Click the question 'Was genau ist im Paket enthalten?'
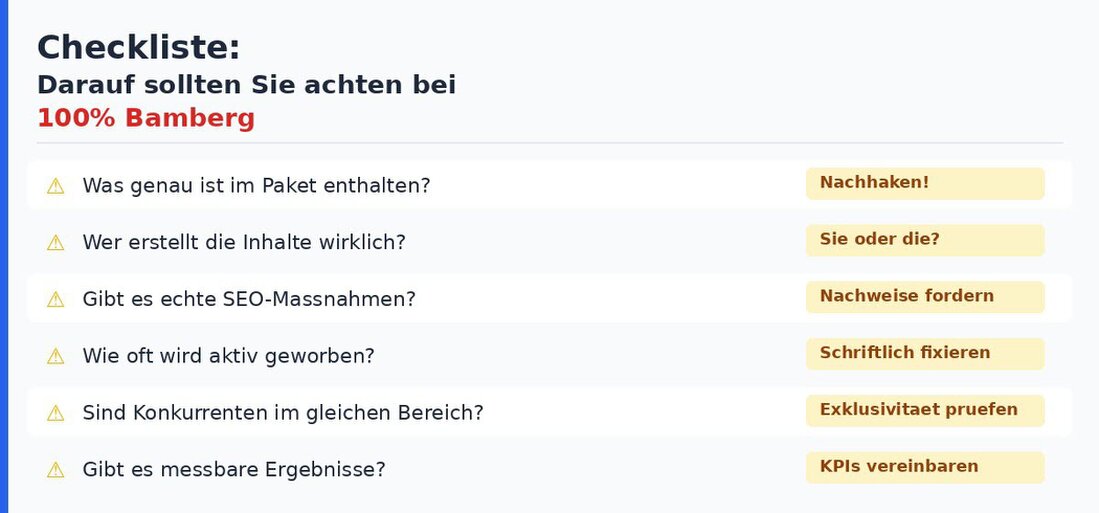The height and width of the screenshot is (513, 1099). (256, 186)
